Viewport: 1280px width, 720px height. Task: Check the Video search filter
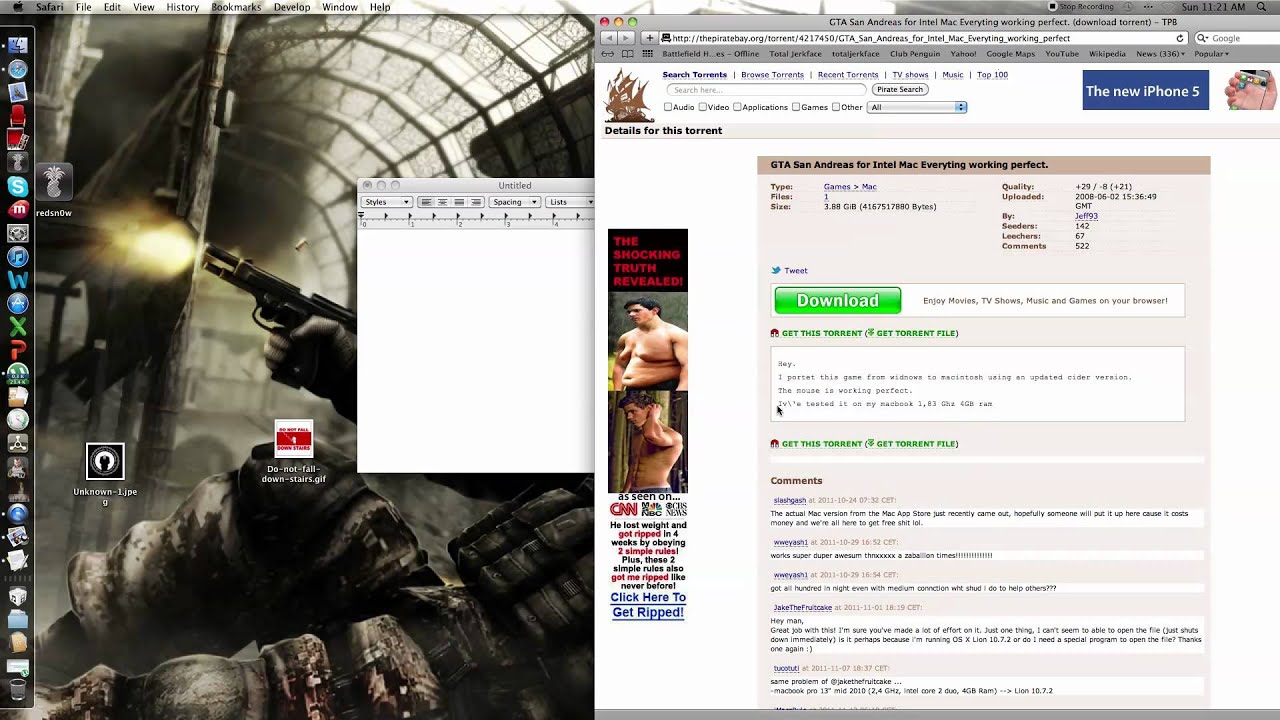point(703,107)
